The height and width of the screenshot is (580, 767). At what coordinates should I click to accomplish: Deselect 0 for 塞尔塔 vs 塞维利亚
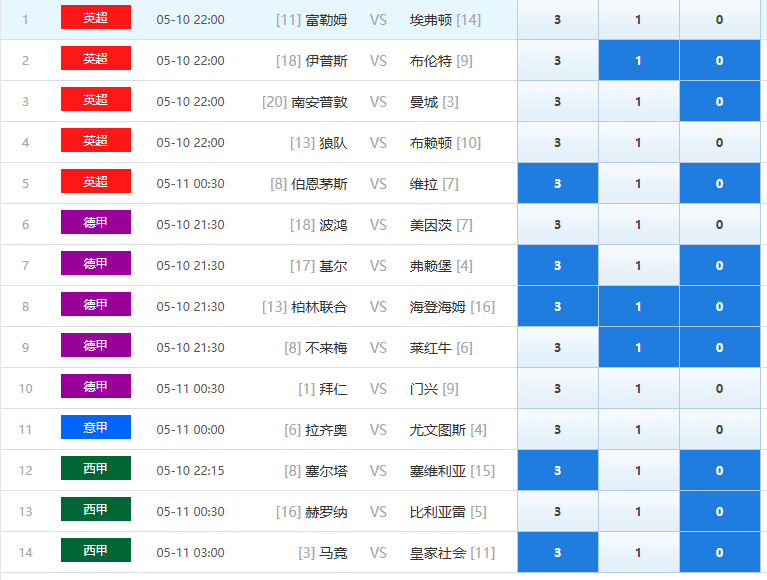(720, 470)
